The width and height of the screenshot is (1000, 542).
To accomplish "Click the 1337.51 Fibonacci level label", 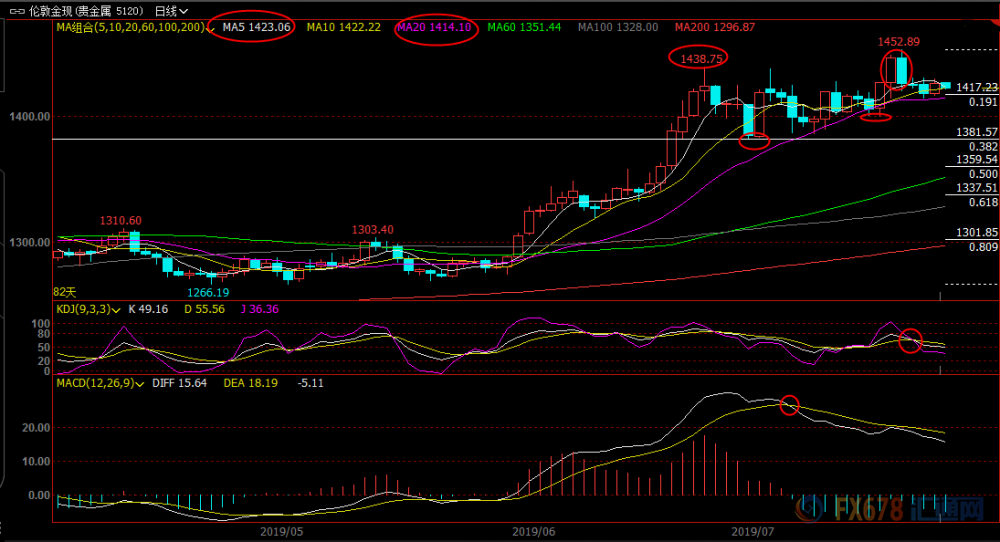I will tap(976, 187).
